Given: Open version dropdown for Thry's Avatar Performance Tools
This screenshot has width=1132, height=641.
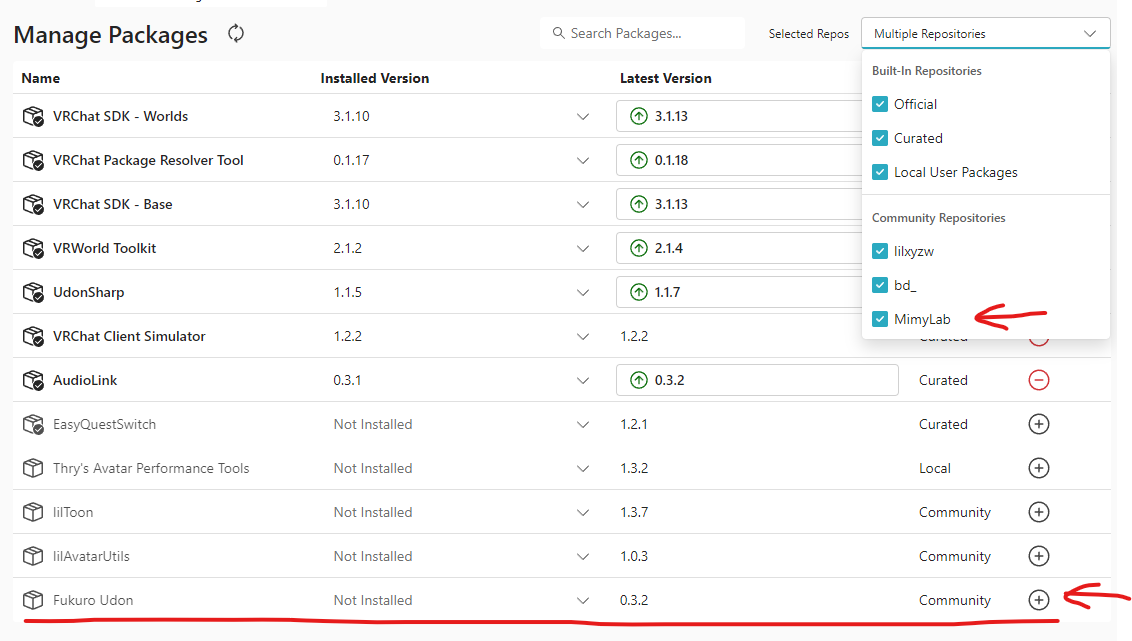Looking at the screenshot, I should 583,468.
